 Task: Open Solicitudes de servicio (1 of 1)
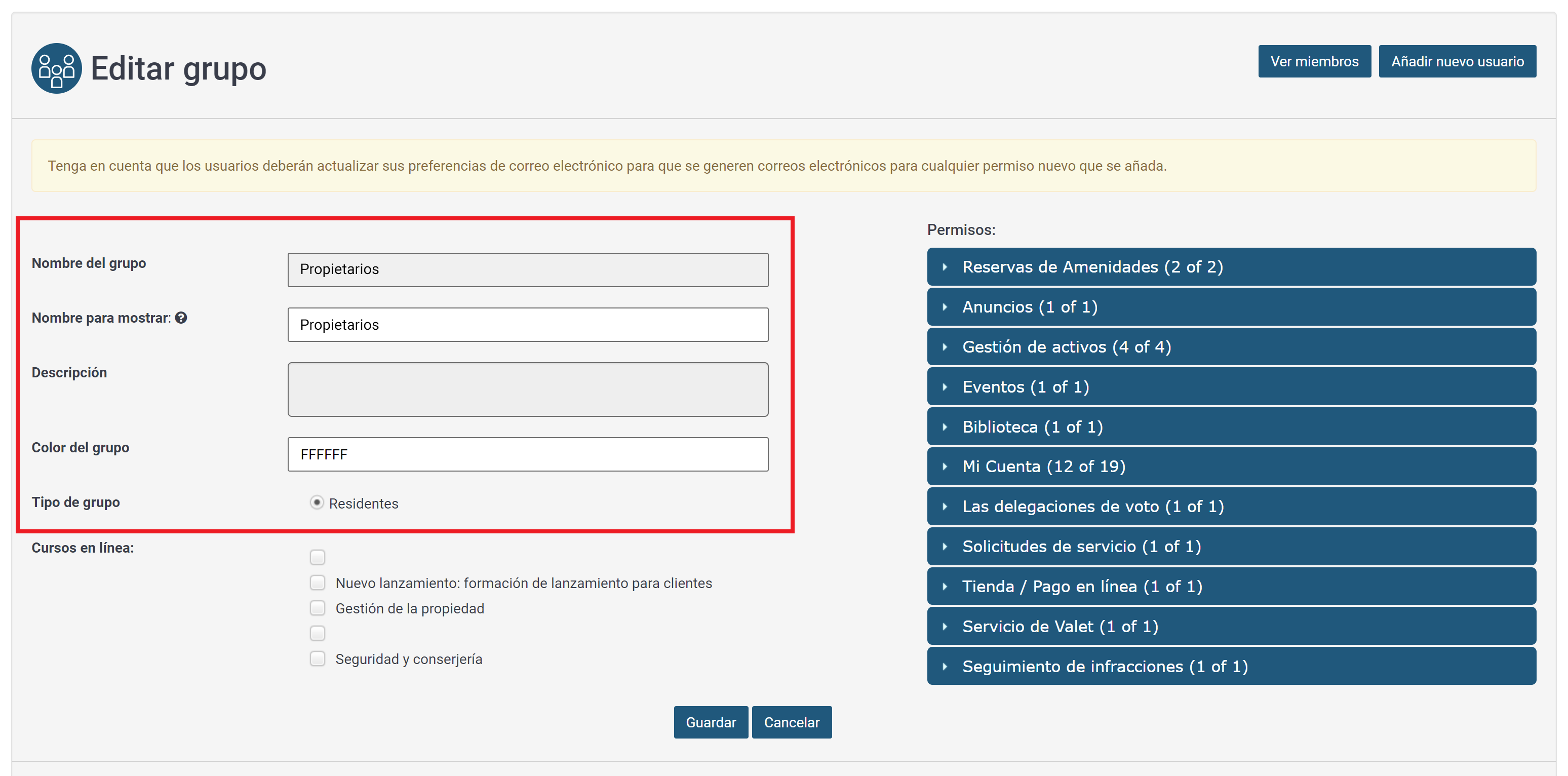(1231, 547)
